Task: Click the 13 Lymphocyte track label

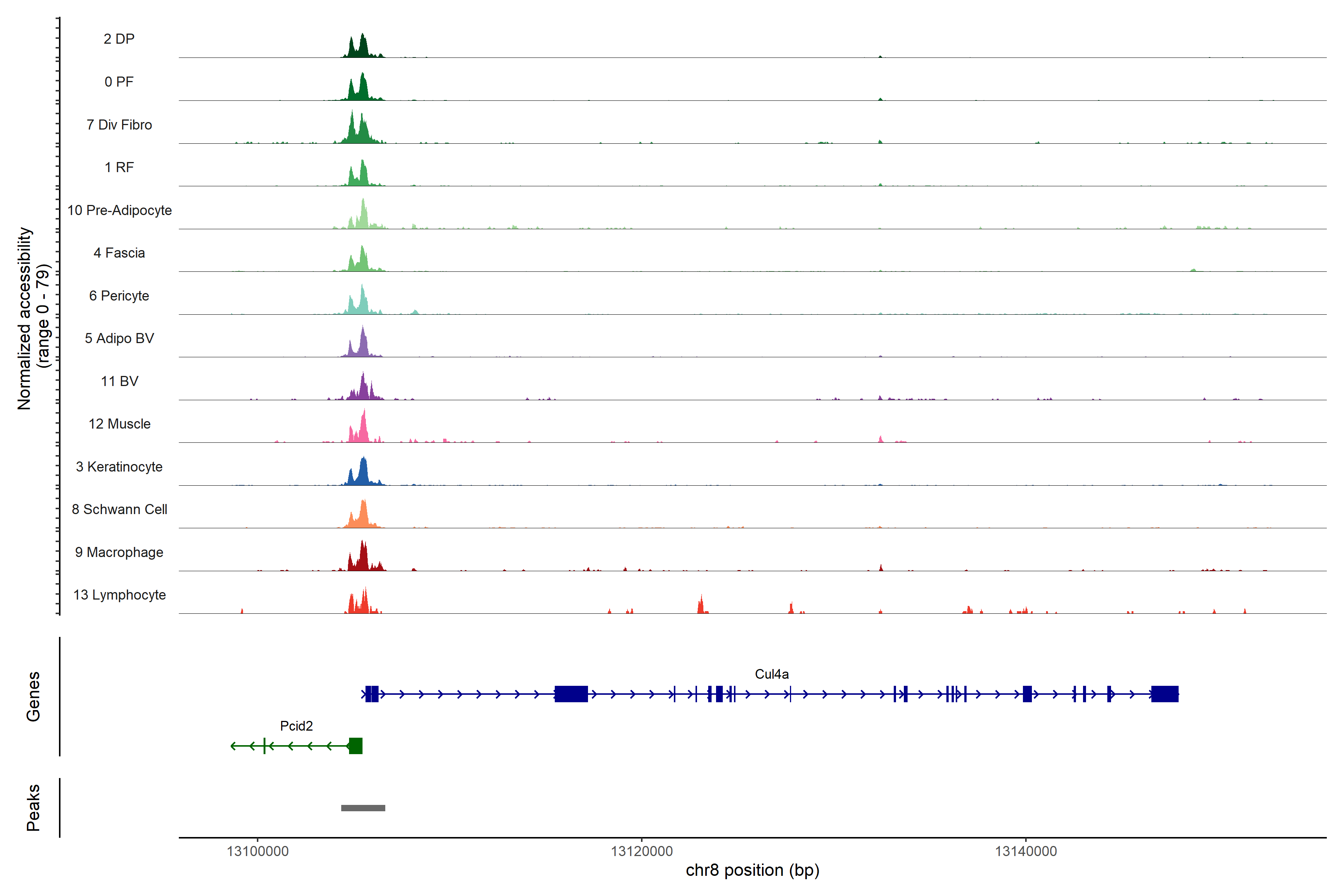Action: pos(119,595)
